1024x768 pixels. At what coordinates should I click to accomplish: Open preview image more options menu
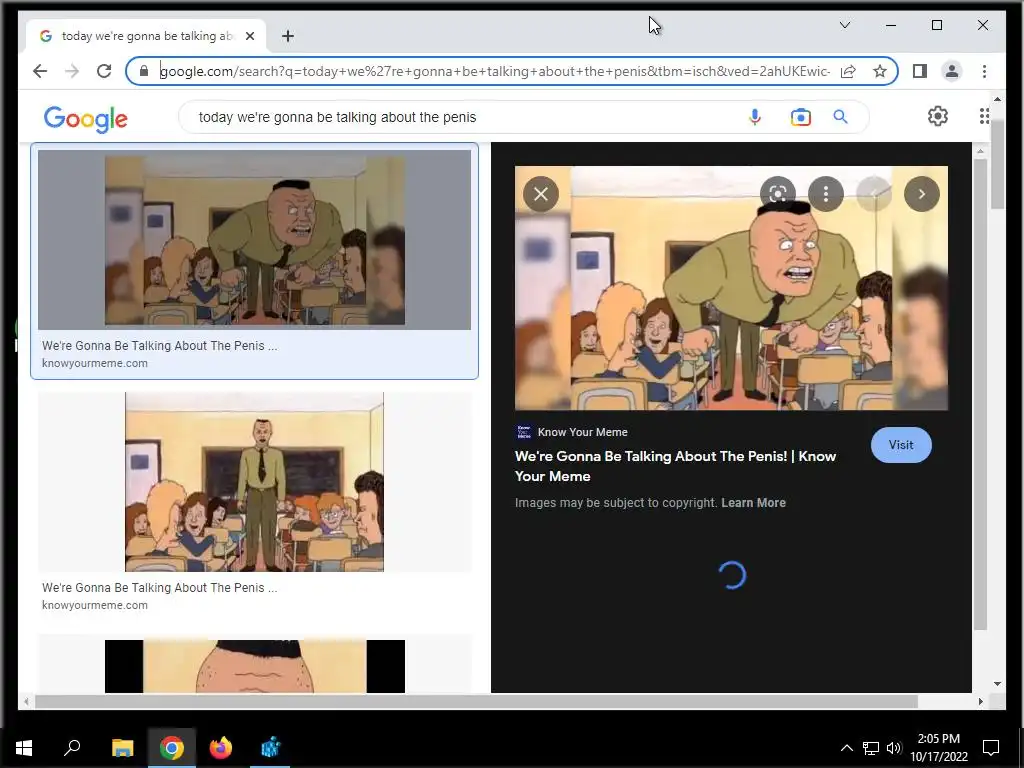(x=825, y=194)
